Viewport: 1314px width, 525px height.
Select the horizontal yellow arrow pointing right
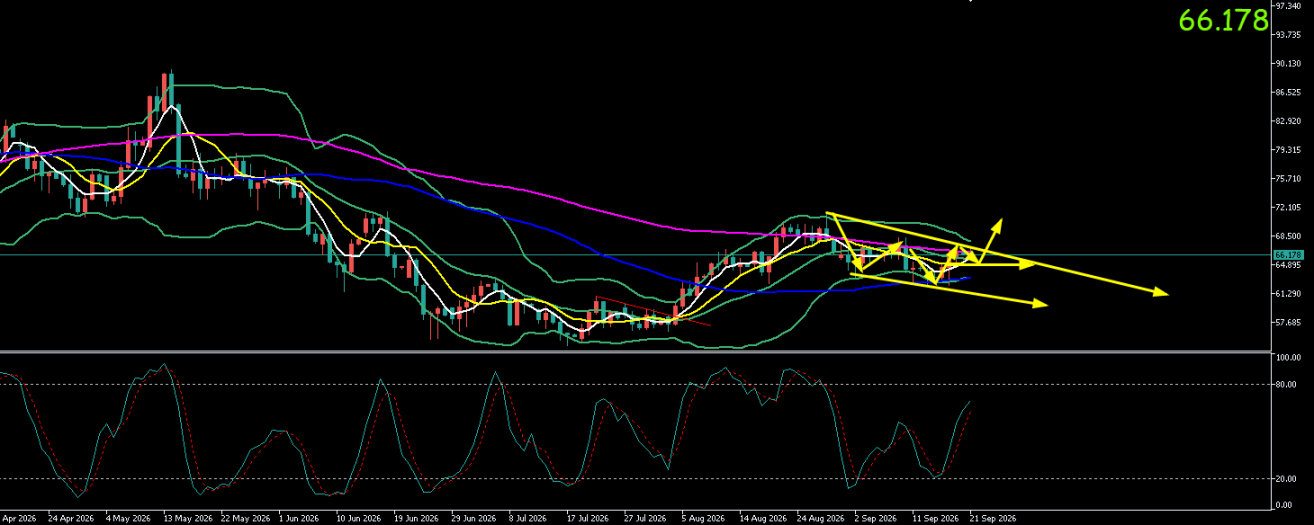[1027, 264]
